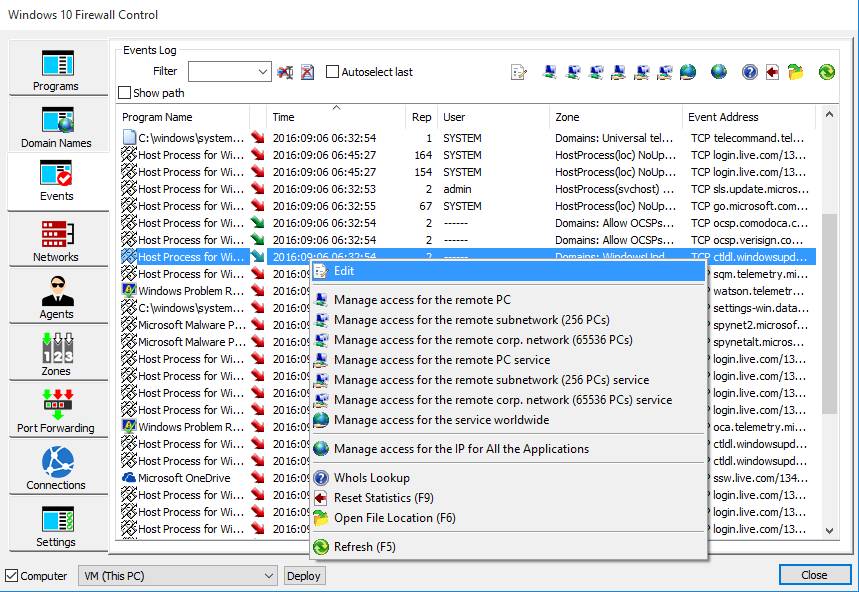Click toolbar globe icon for IP all applications

pos(719,72)
